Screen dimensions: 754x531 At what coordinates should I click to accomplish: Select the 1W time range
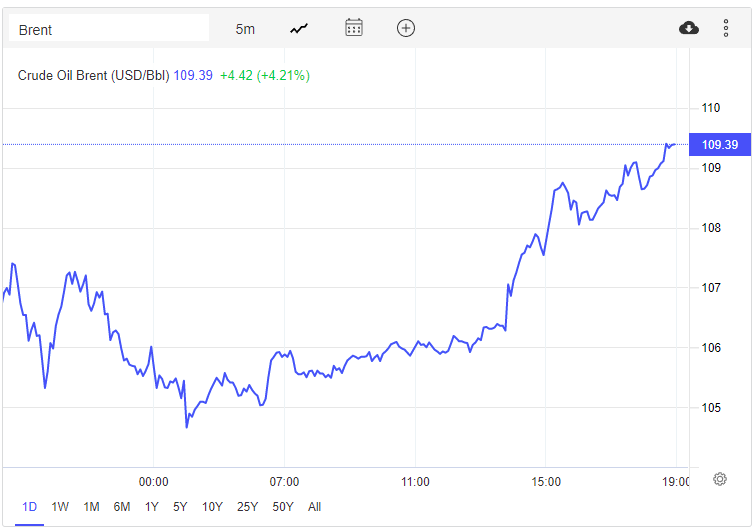pos(60,507)
